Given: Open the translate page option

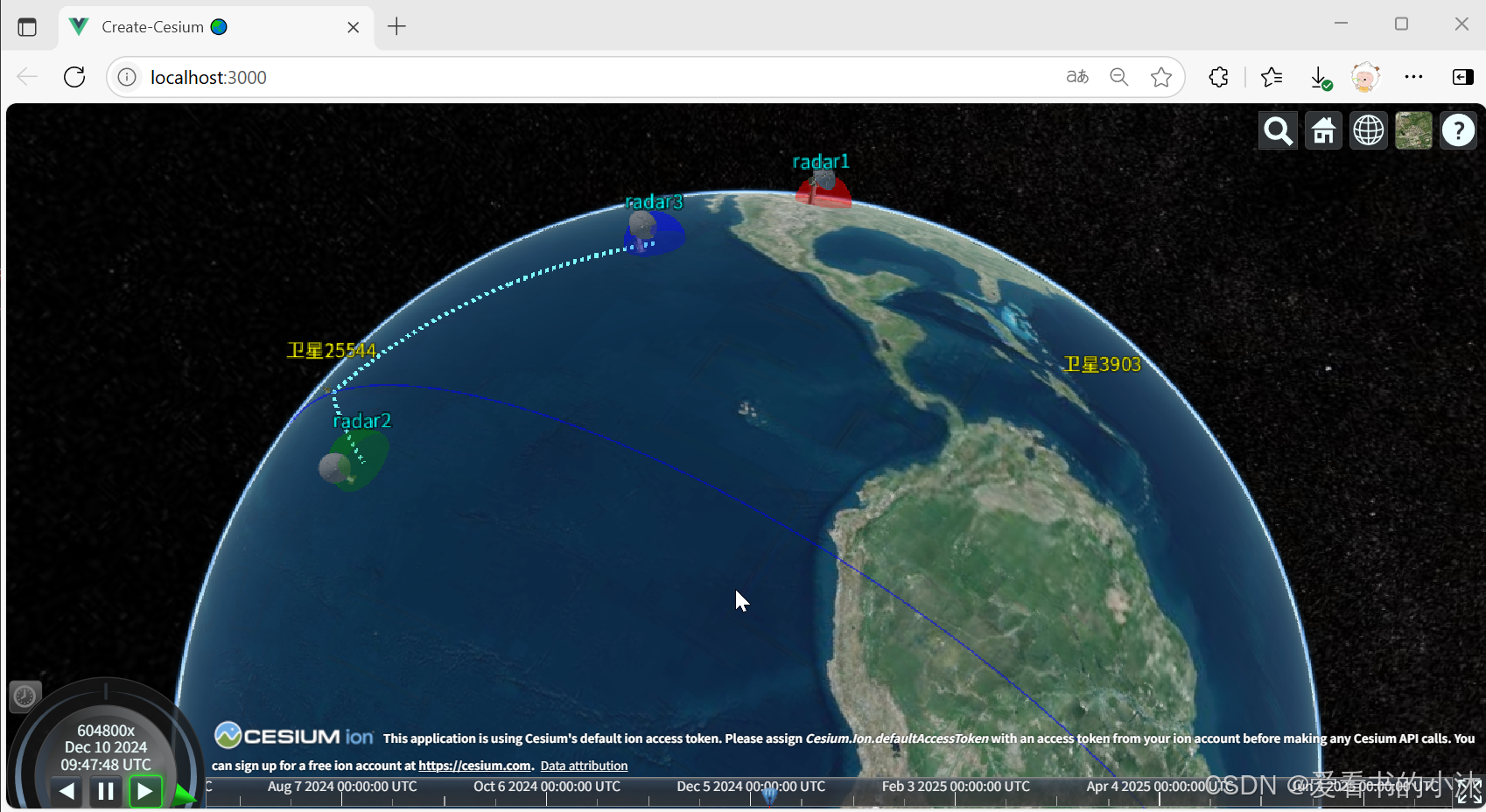Looking at the screenshot, I should tap(1077, 77).
